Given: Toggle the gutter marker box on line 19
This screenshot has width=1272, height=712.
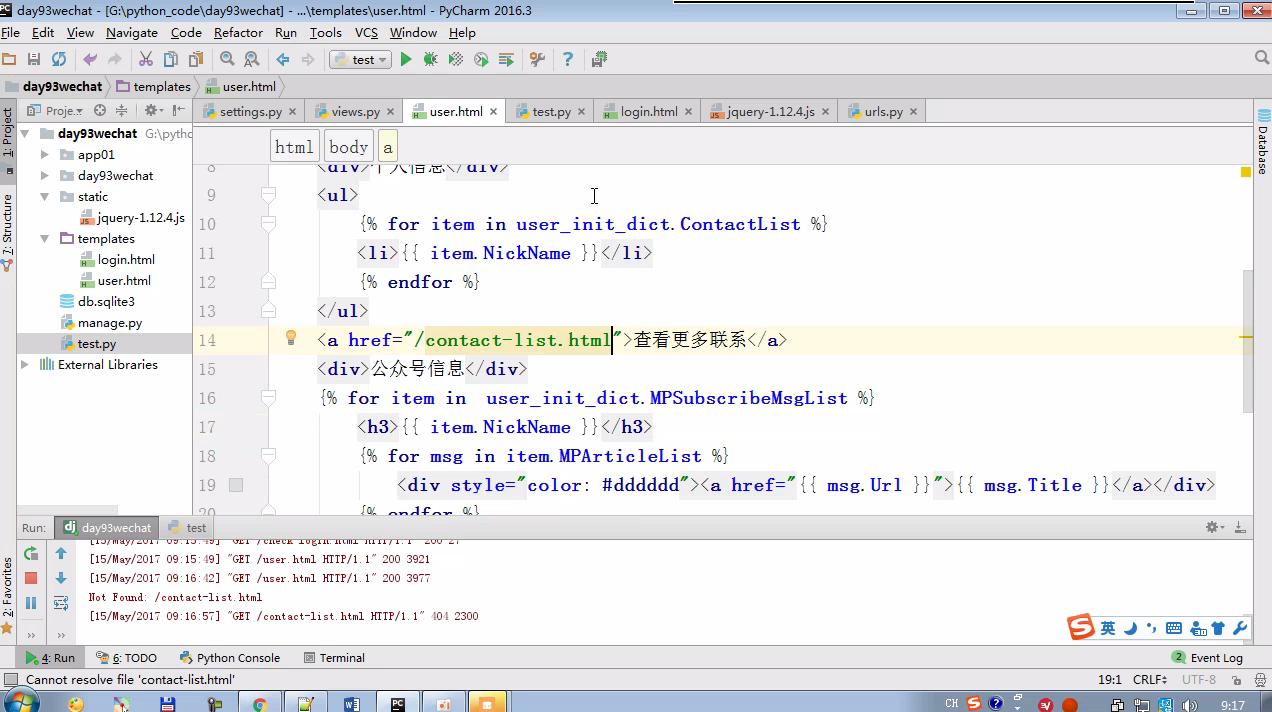Looking at the screenshot, I should point(236,485).
